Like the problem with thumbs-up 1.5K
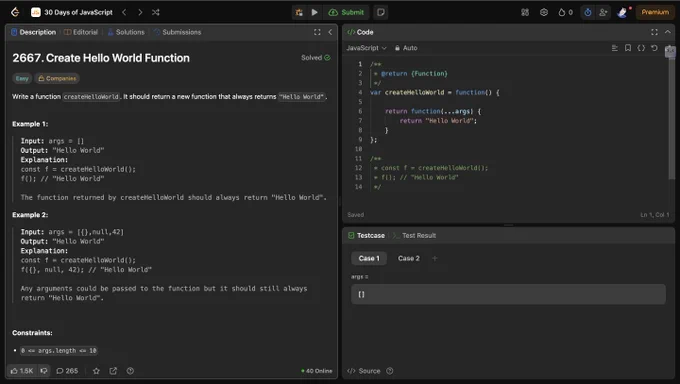The image size is (680, 384). click(22, 371)
